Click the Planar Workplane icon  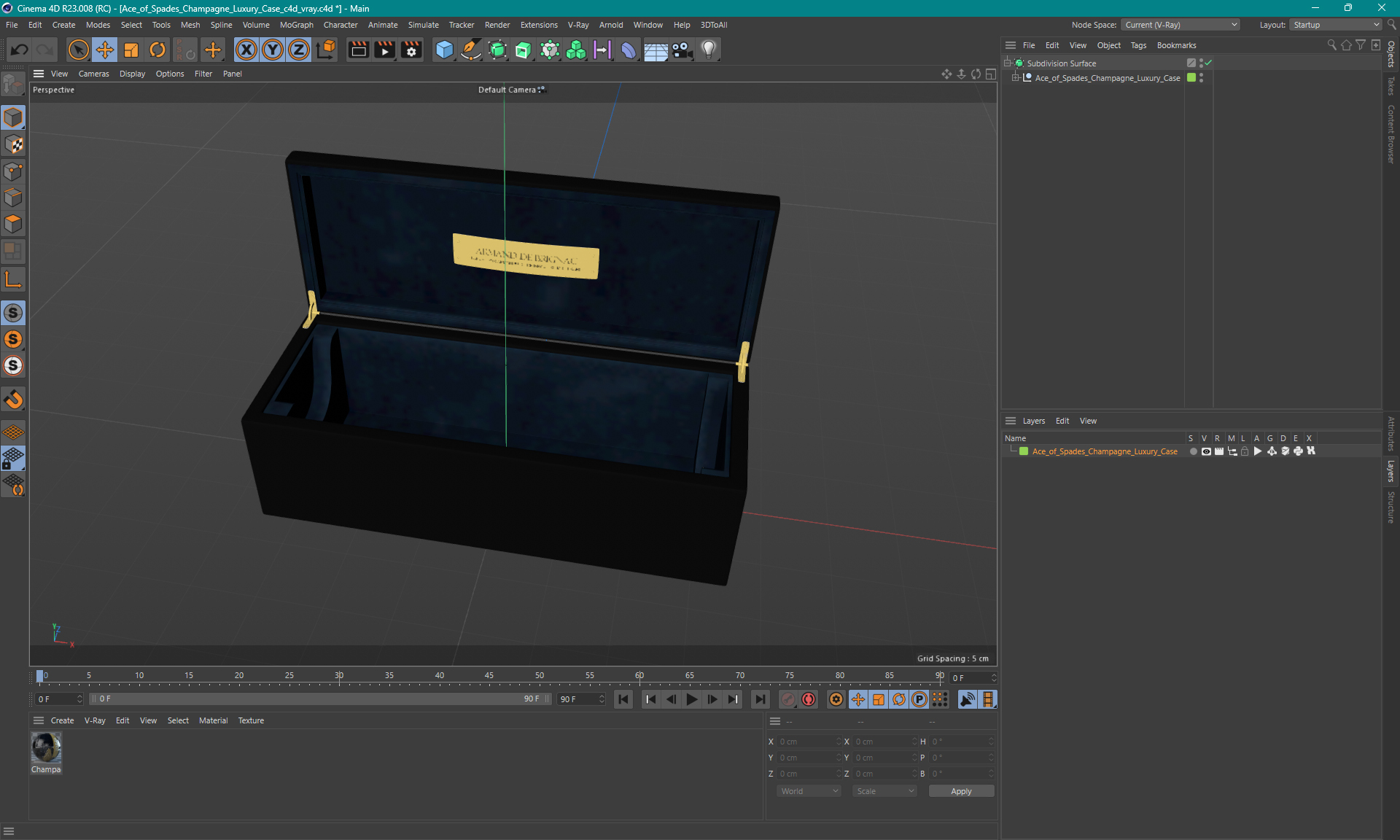(13, 485)
